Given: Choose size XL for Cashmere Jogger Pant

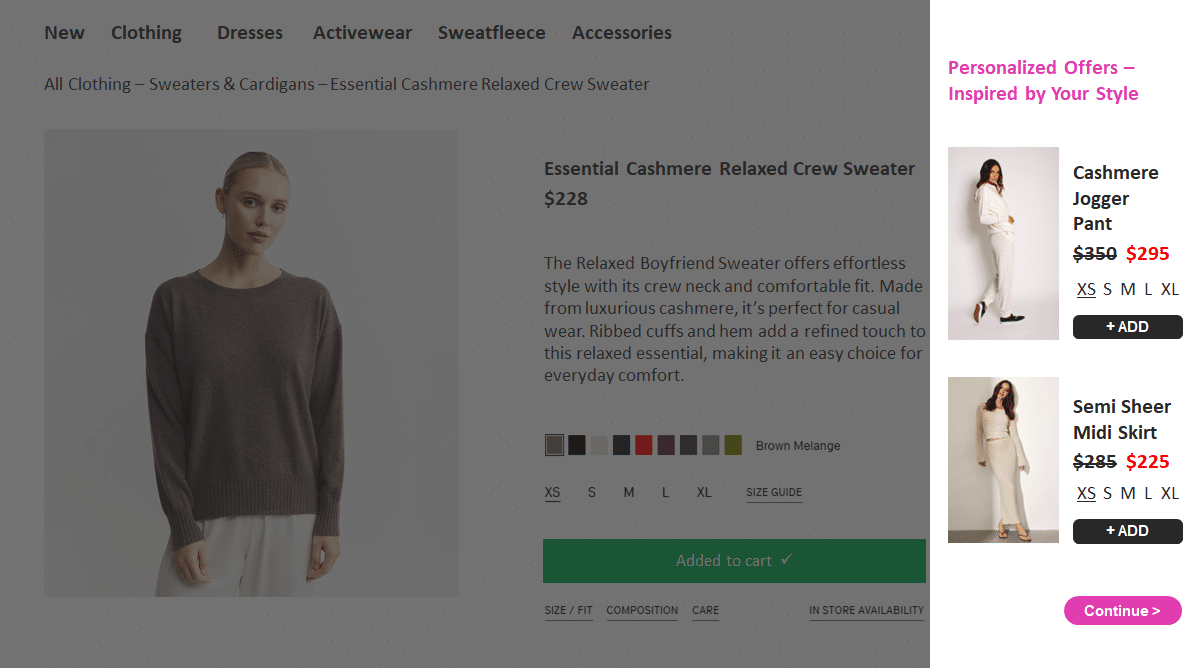Looking at the screenshot, I should click(1169, 289).
